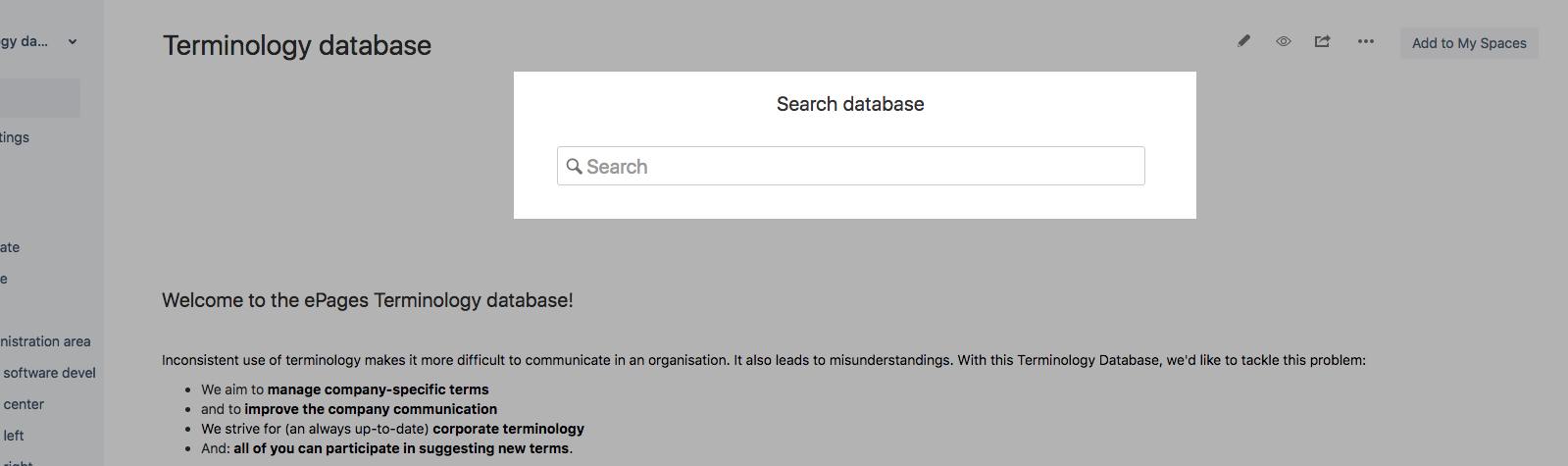Open the 'nistration area' sidebar page

45,341
